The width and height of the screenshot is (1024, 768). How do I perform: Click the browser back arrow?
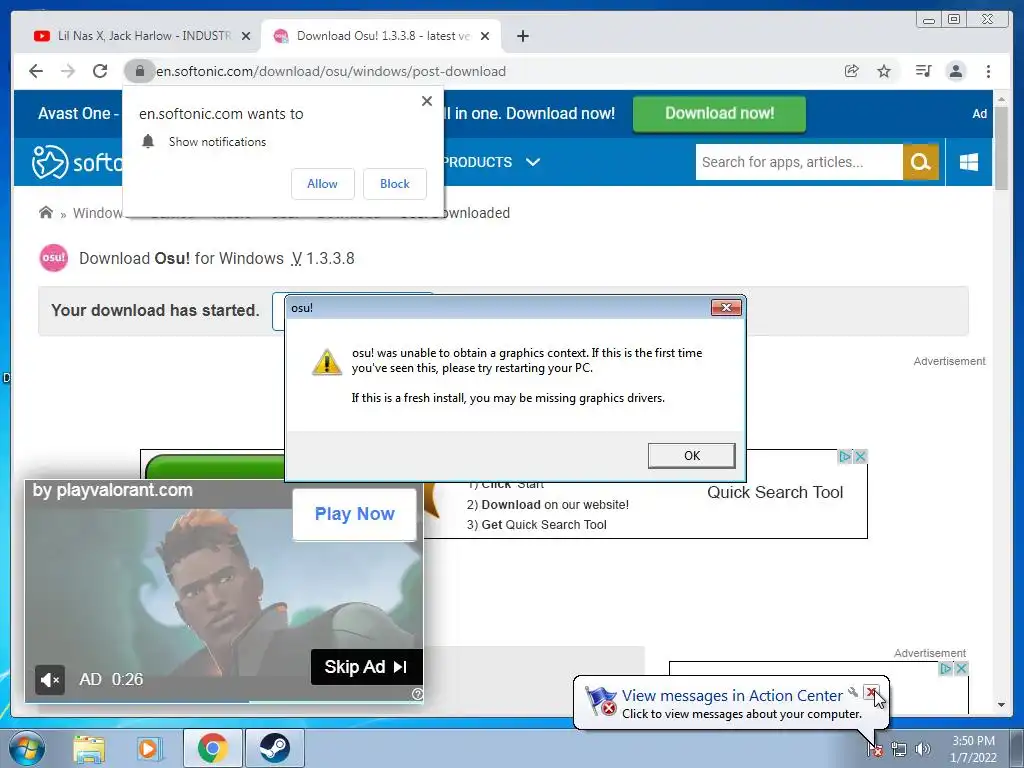pyautogui.click(x=36, y=71)
